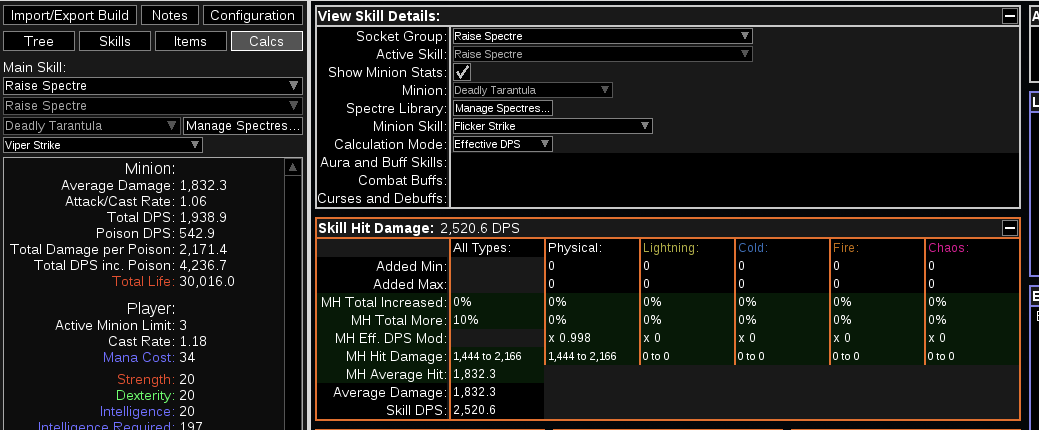Open the Flicker Strike Minion Skill dropdown

pyautogui.click(x=552, y=126)
